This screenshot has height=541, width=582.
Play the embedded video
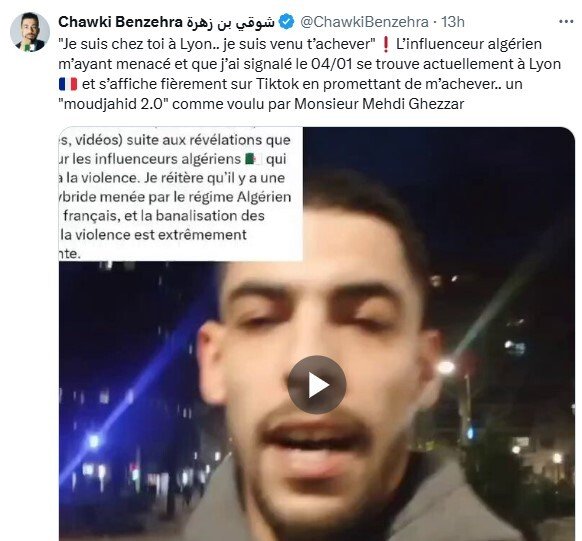[317, 385]
